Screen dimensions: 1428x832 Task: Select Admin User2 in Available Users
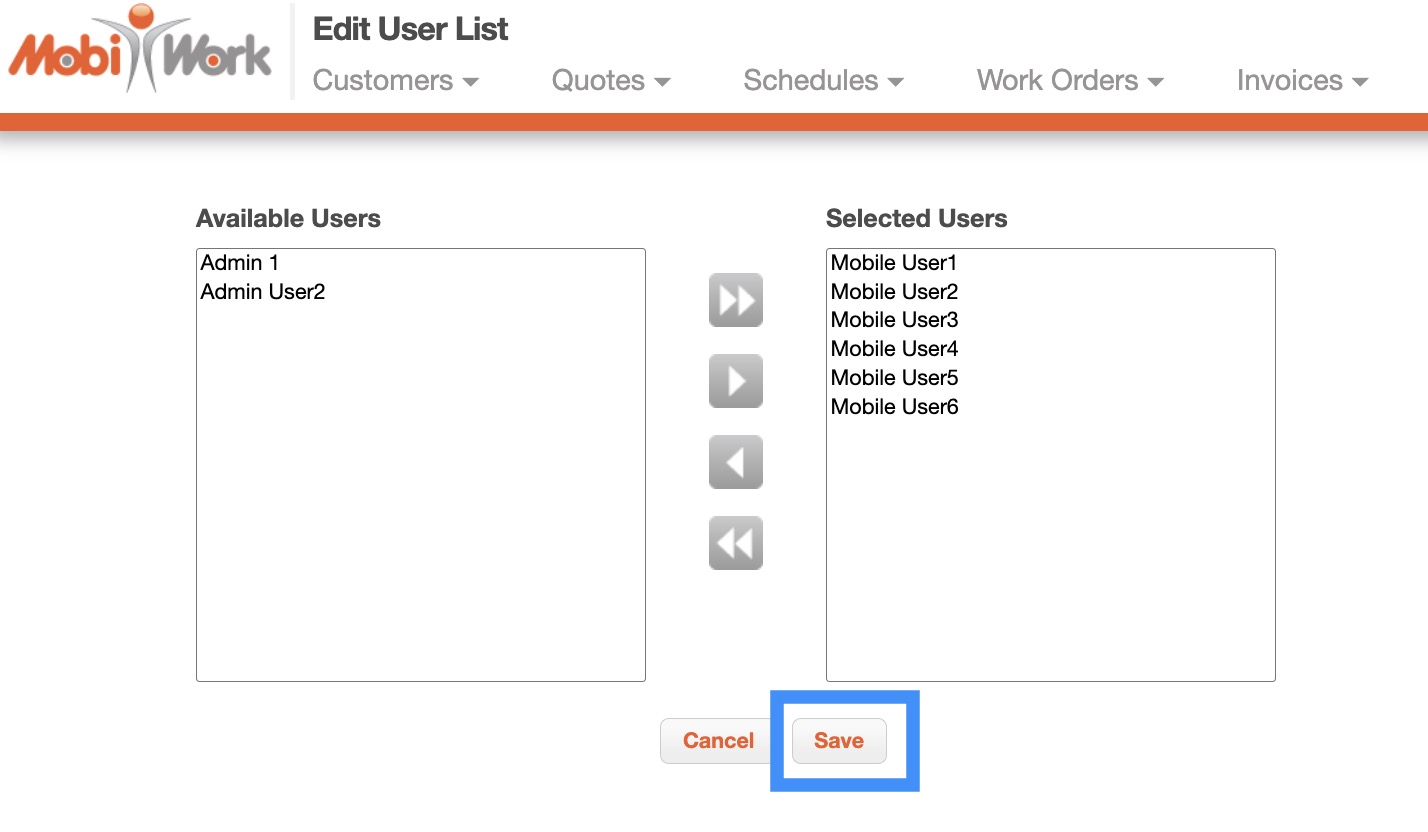pyautogui.click(x=263, y=292)
